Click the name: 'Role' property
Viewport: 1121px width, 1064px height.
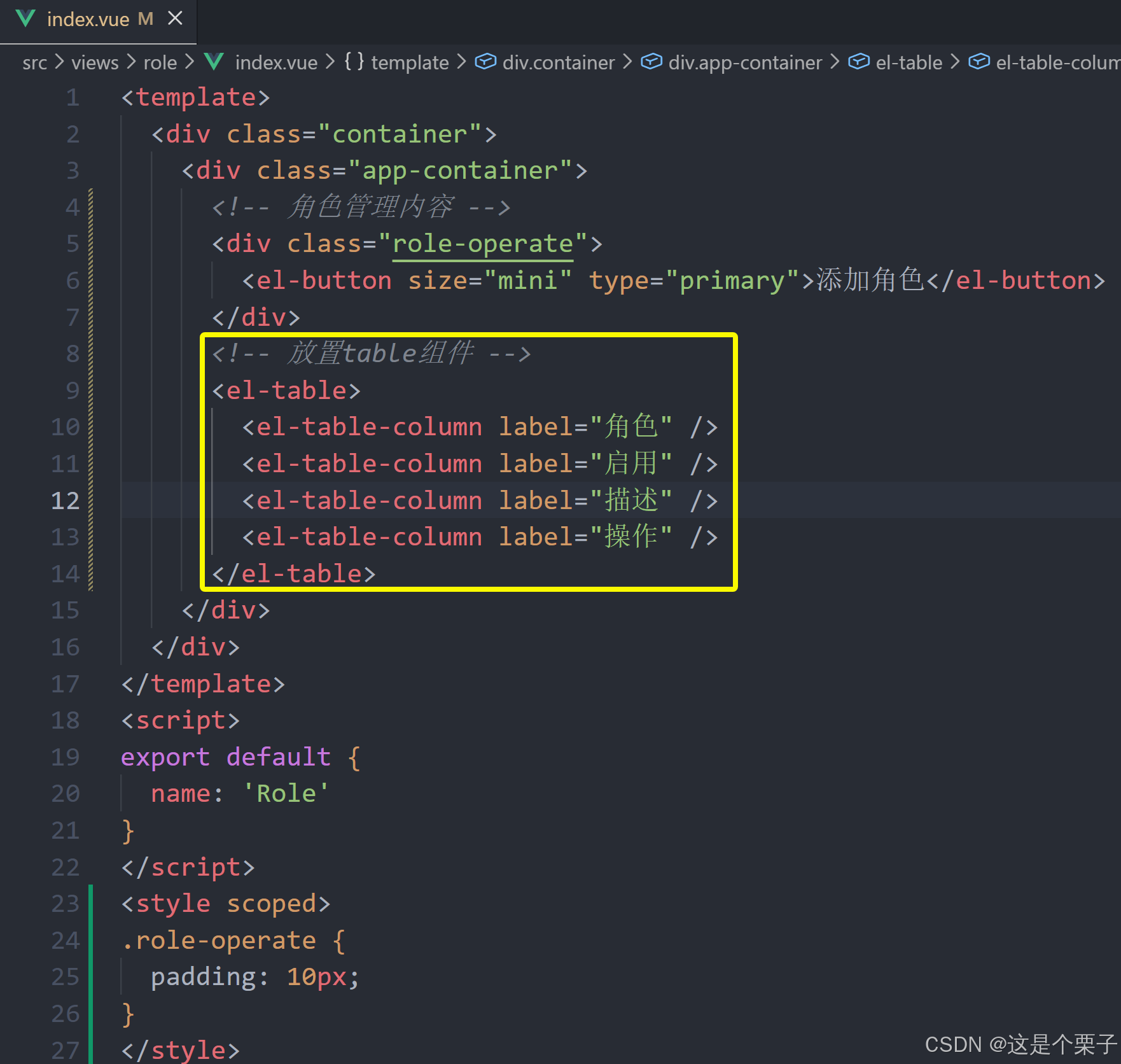coord(240,794)
